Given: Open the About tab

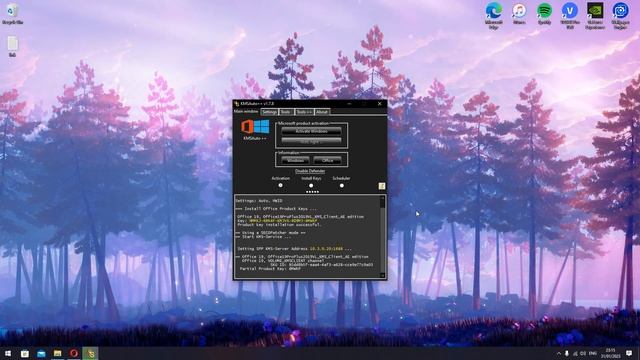Looking at the screenshot, I should pyautogui.click(x=322, y=112).
